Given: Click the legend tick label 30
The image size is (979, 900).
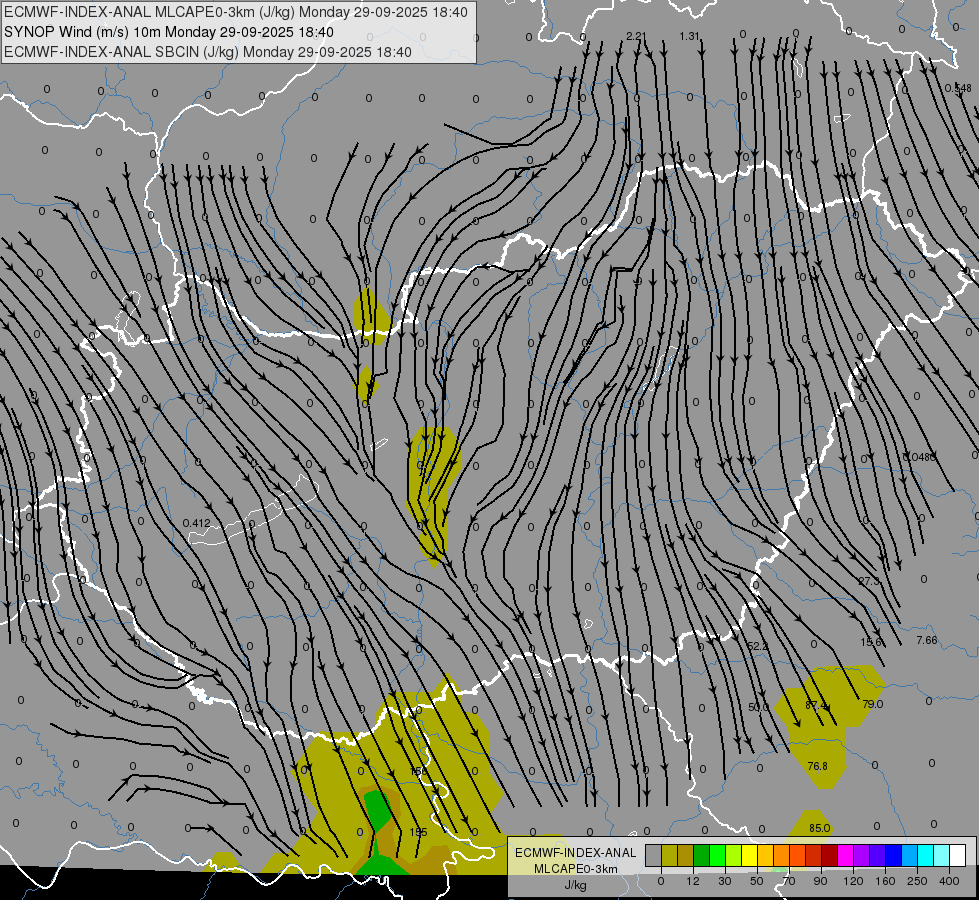Looking at the screenshot, I should tap(725, 881).
